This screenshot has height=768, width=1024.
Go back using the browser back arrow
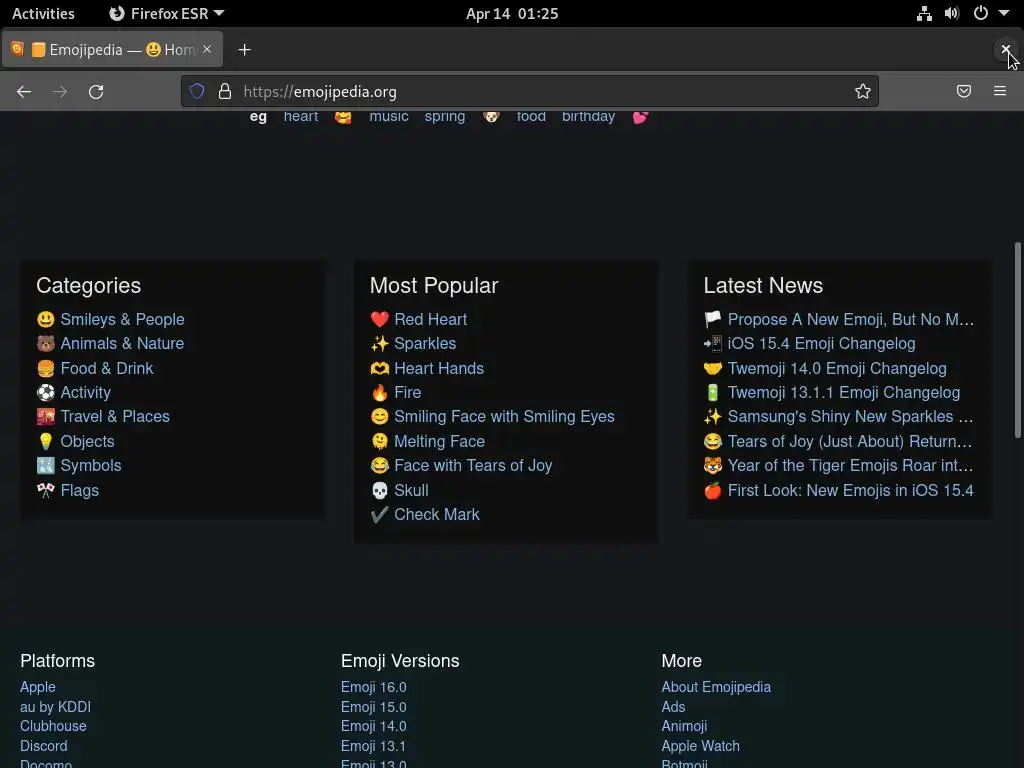(x=24, y=91)
